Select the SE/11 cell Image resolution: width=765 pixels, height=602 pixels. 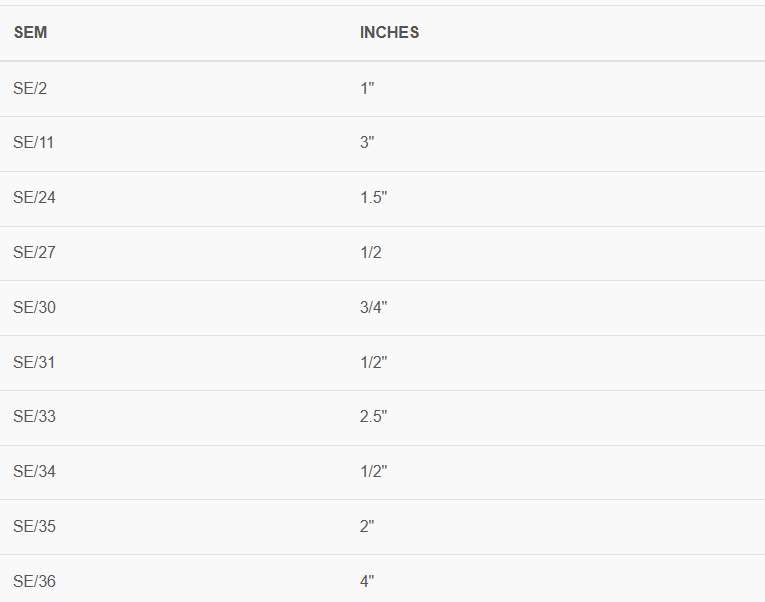[33, 142]
